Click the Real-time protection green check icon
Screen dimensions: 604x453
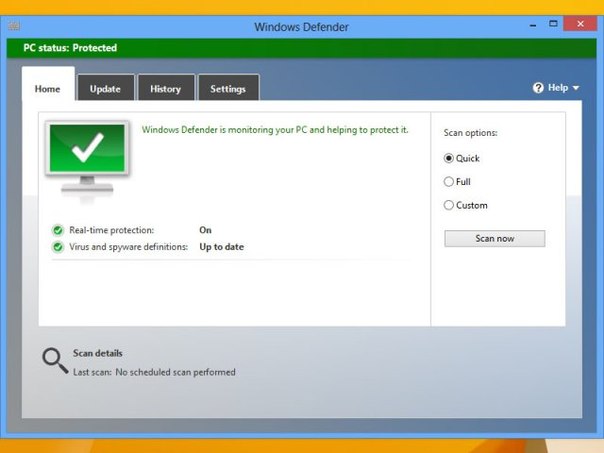pyautogui.click(x=58, y=230)
